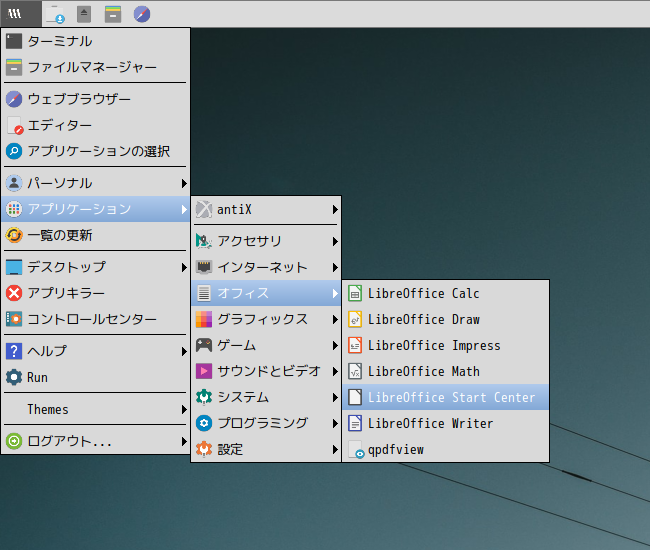Click the ターミナル label
The width and height of the screenshot is (650, 550).
(x=60, y=41)
